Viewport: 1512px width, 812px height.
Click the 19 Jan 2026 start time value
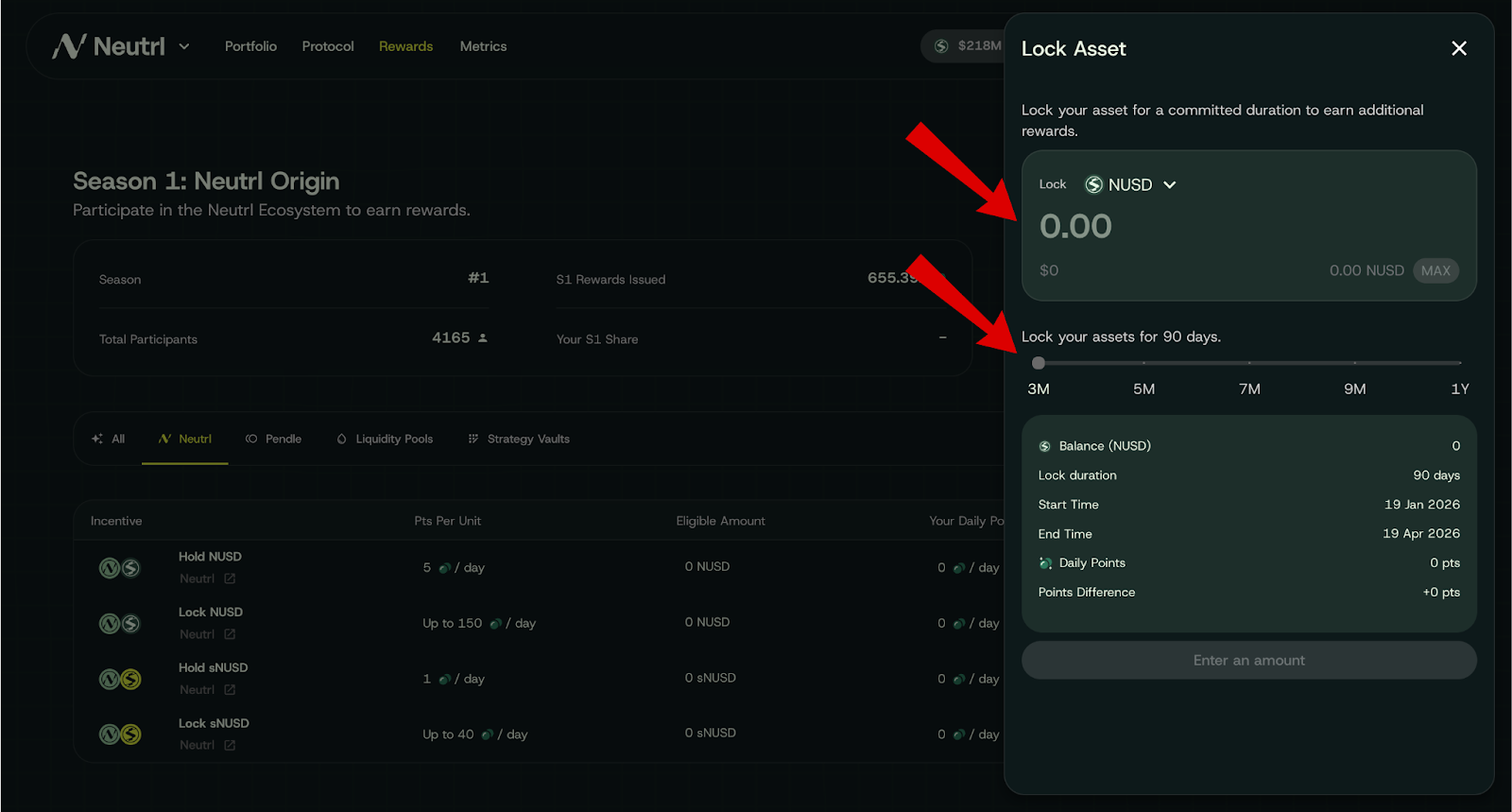1422,504
